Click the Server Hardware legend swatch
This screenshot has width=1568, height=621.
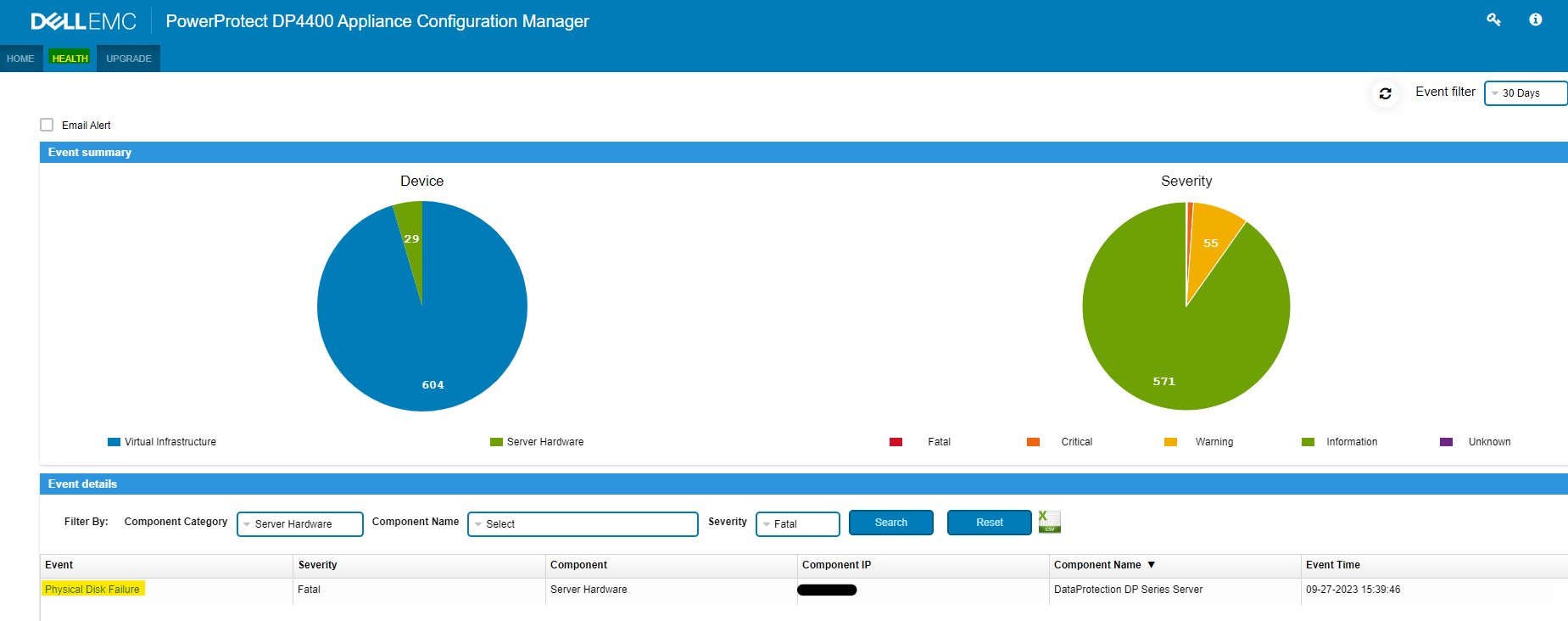point(496,442)
